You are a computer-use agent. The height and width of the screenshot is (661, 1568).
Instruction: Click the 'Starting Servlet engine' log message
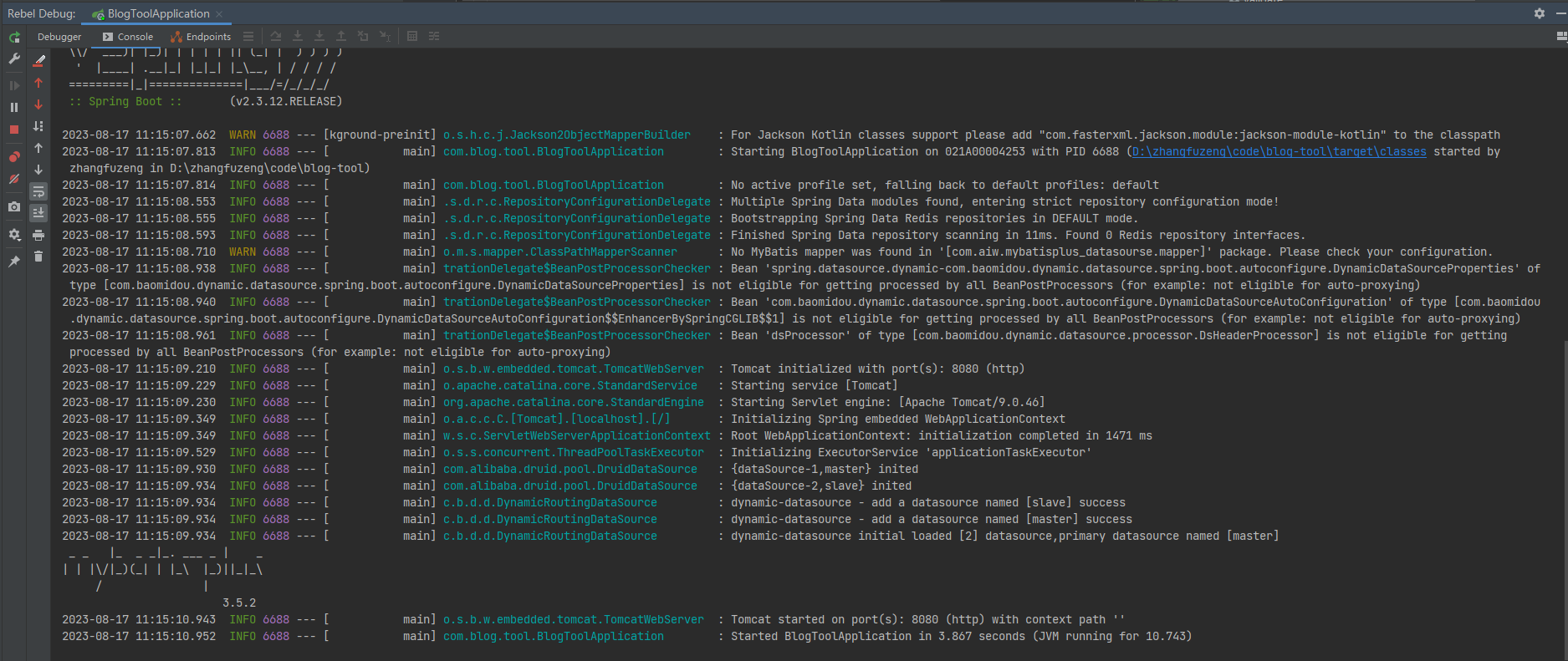(x=887, y=402)
